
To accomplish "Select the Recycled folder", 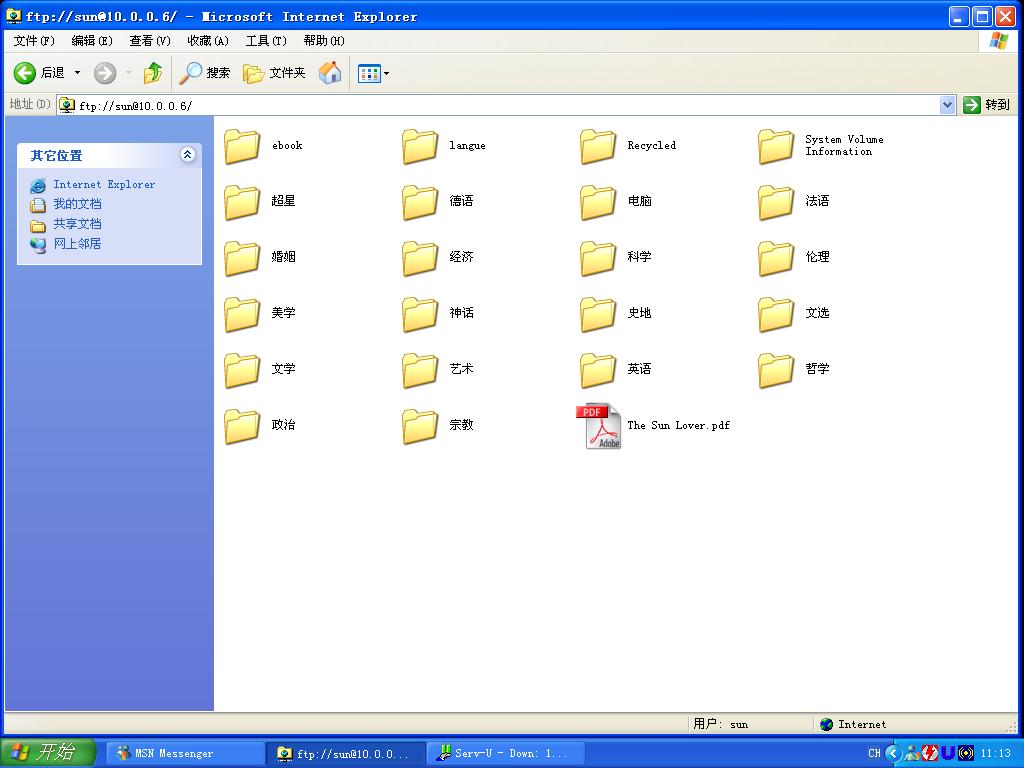I will (598, 146).
